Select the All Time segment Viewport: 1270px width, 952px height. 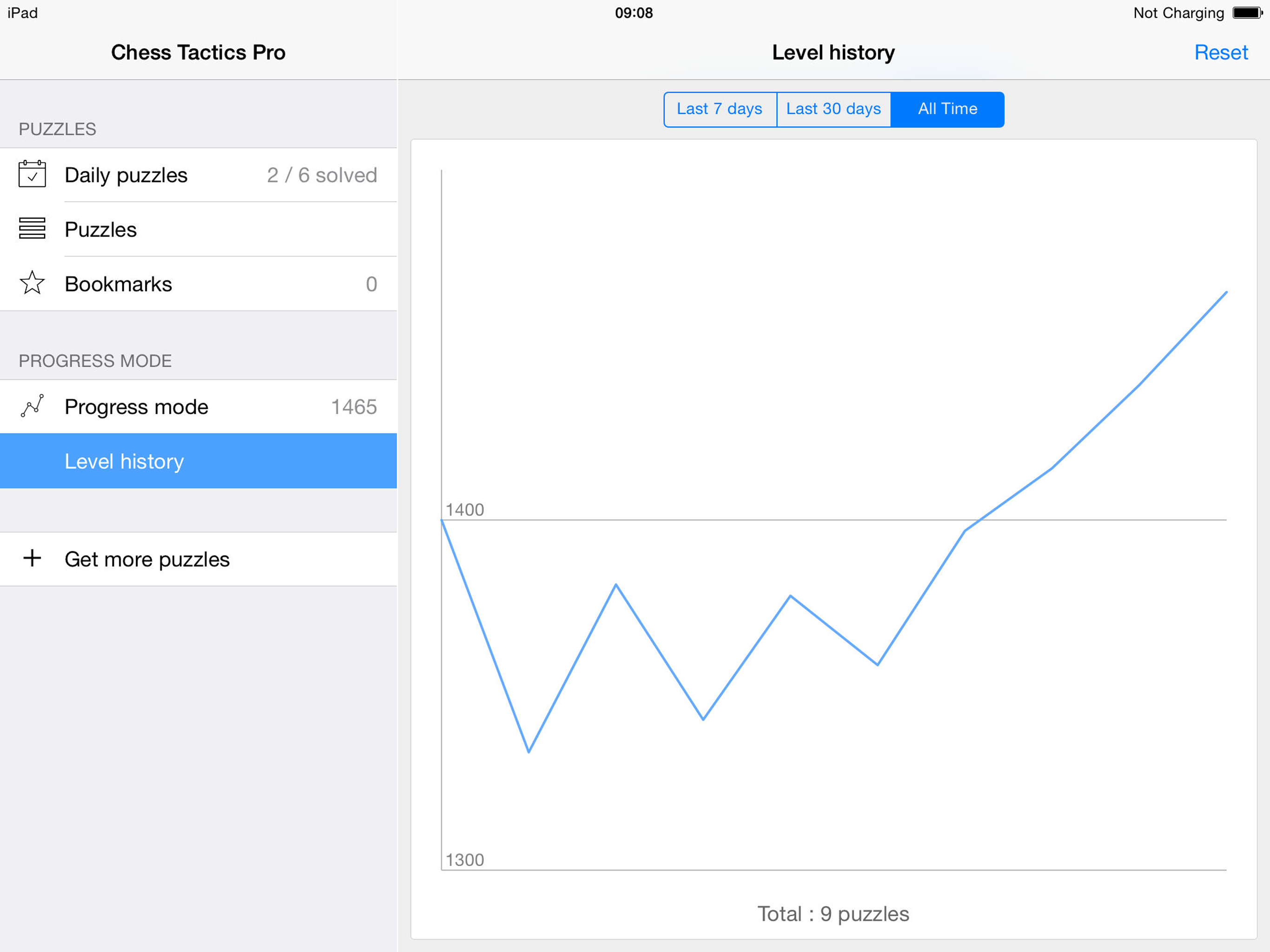[x=947, y=109]
